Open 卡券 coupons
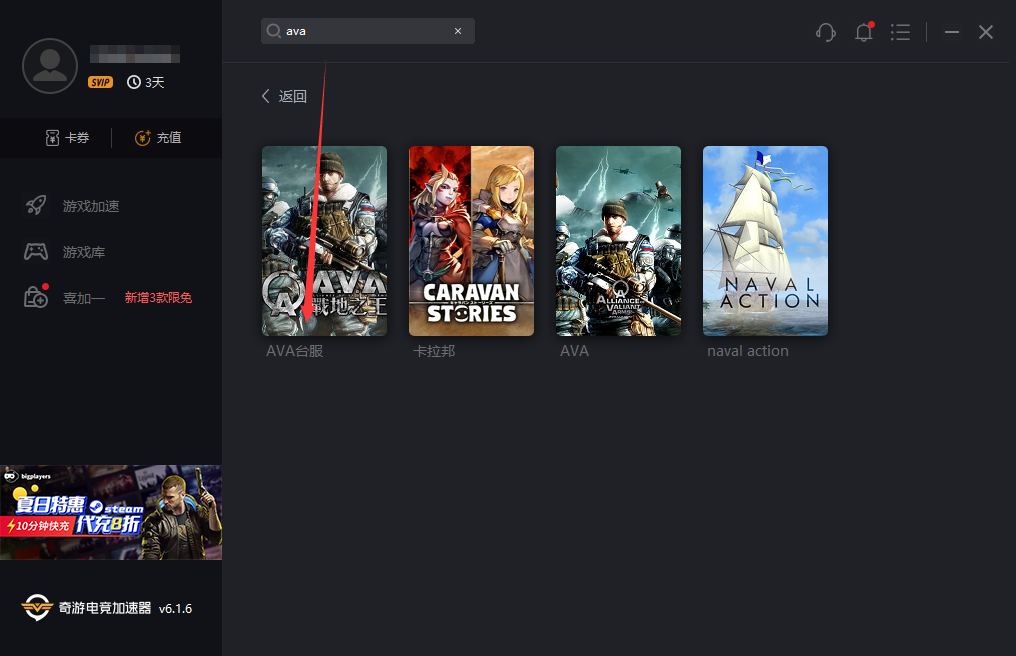Screen dimensions: 1016x656 tap(67, 138)
